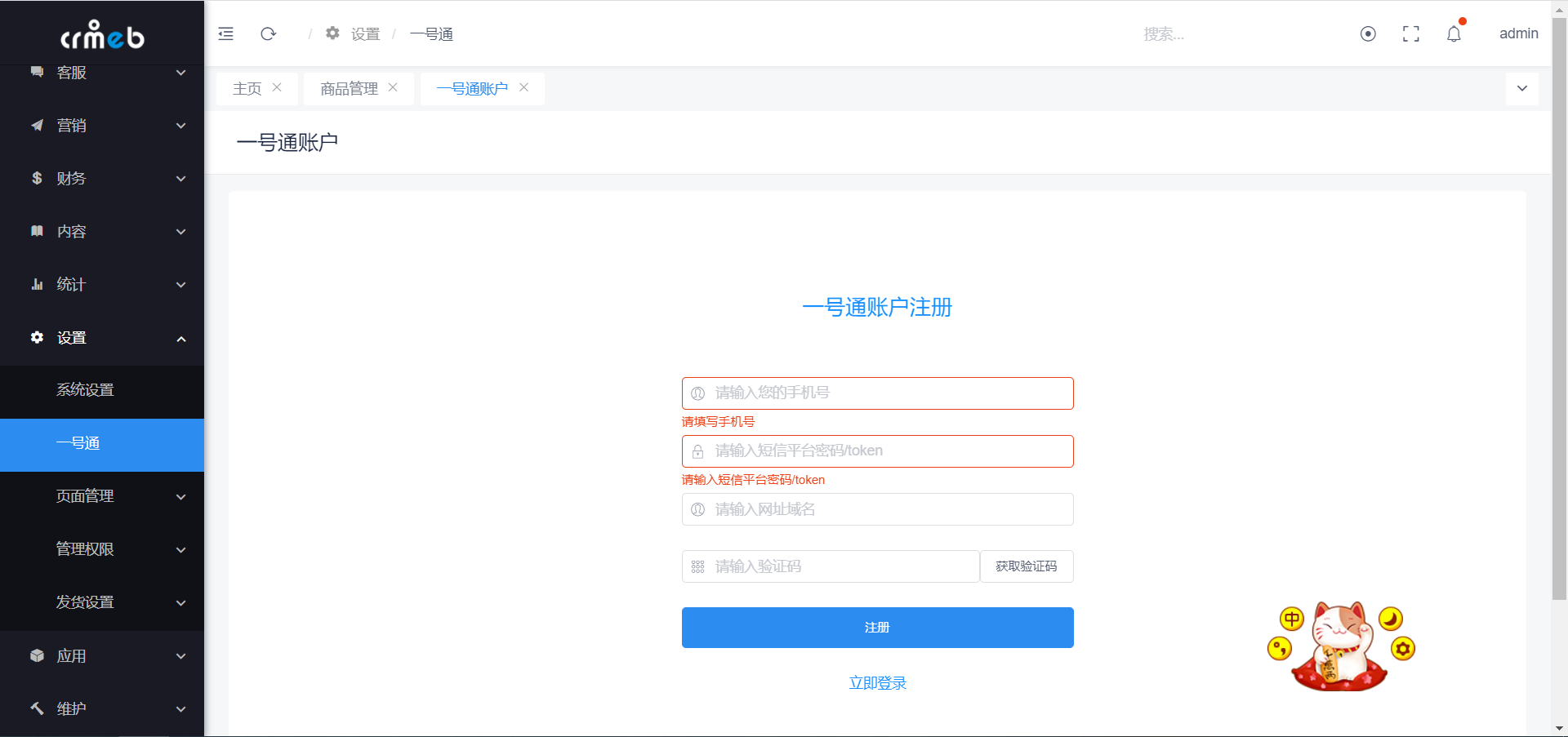1568x737 pixels.
Task: Click the phone number input field
Action: 877,393
